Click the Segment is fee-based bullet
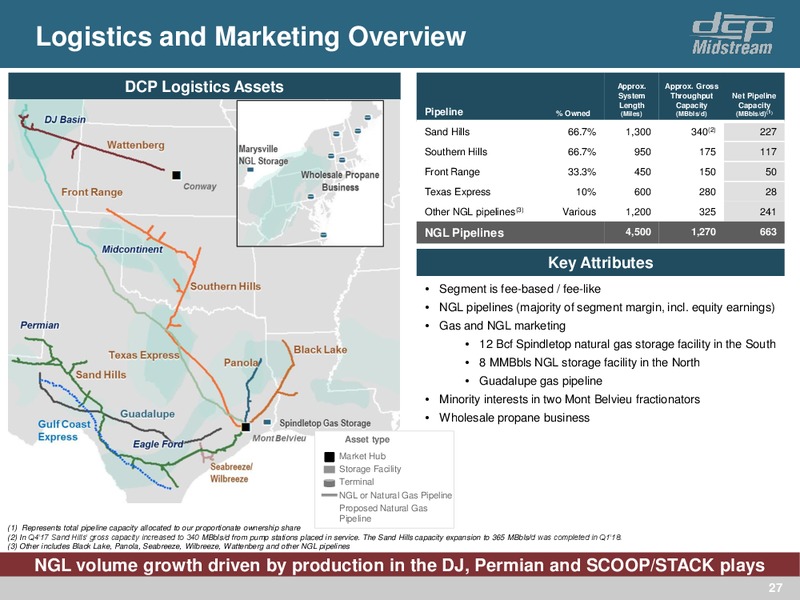800x600 pixels. [x=519, y=289]
